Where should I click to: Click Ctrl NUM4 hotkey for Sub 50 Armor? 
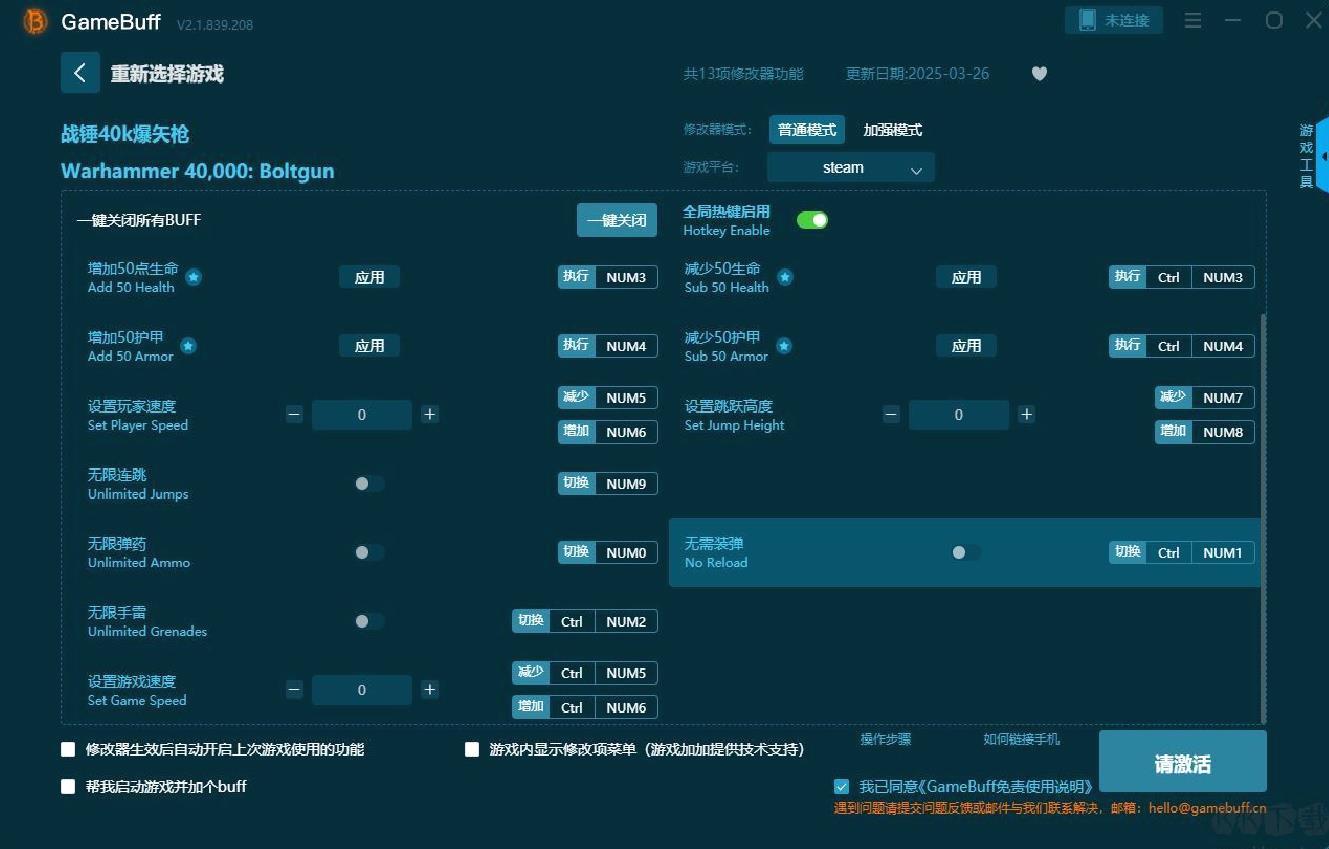click(x=1181, y=346)
